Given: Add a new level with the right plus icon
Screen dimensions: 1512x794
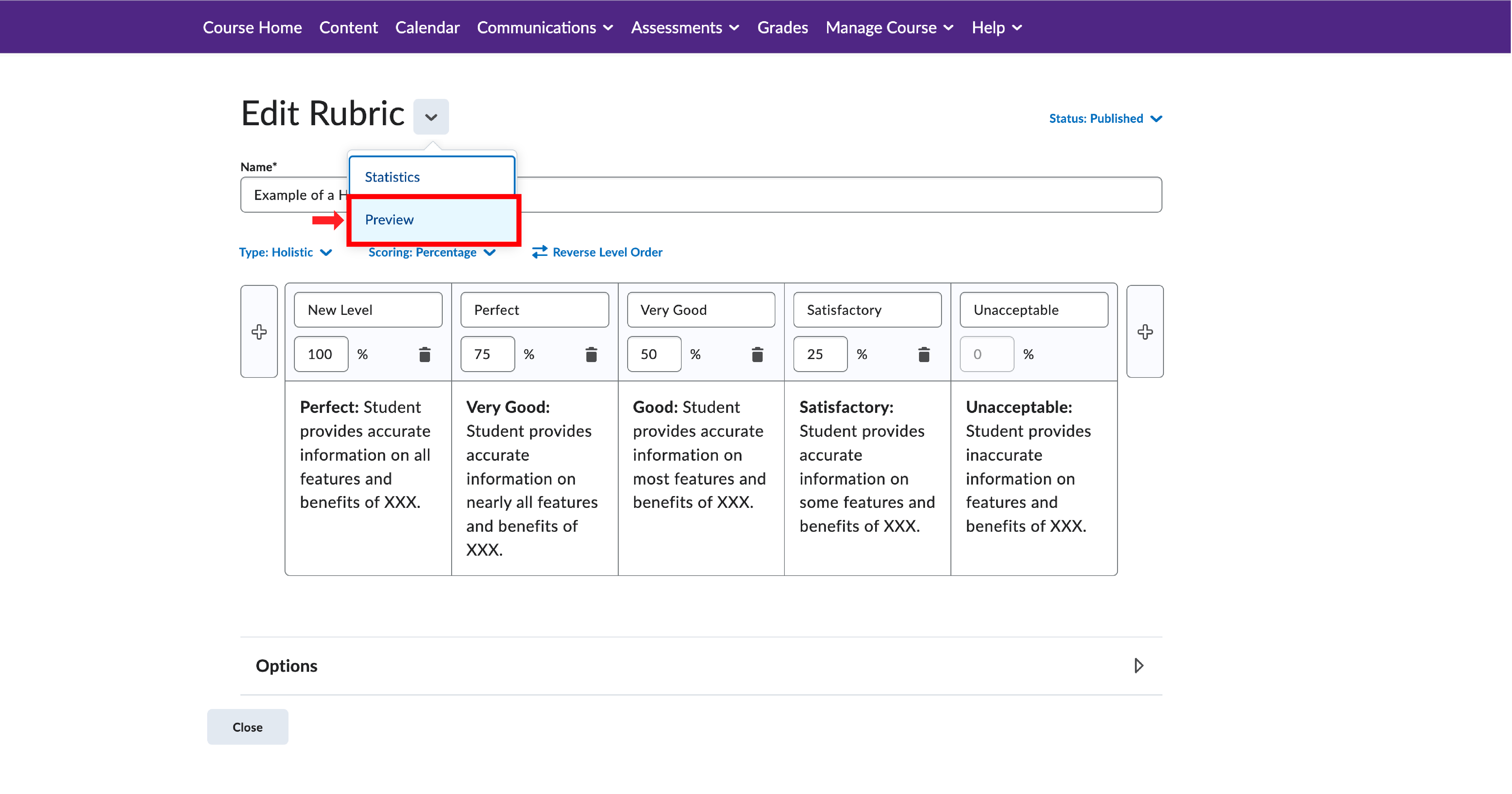Looking at the screenshot, I should point(1145,332).
